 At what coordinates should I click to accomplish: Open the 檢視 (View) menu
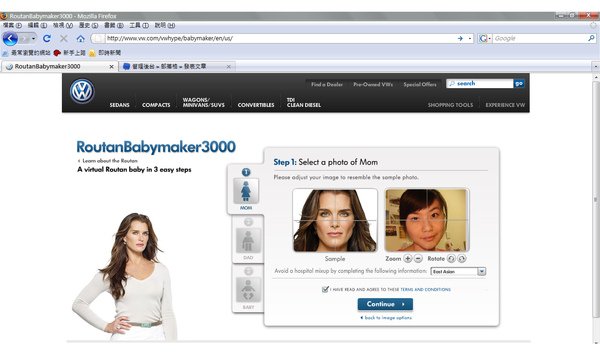[x=63, y=25]
